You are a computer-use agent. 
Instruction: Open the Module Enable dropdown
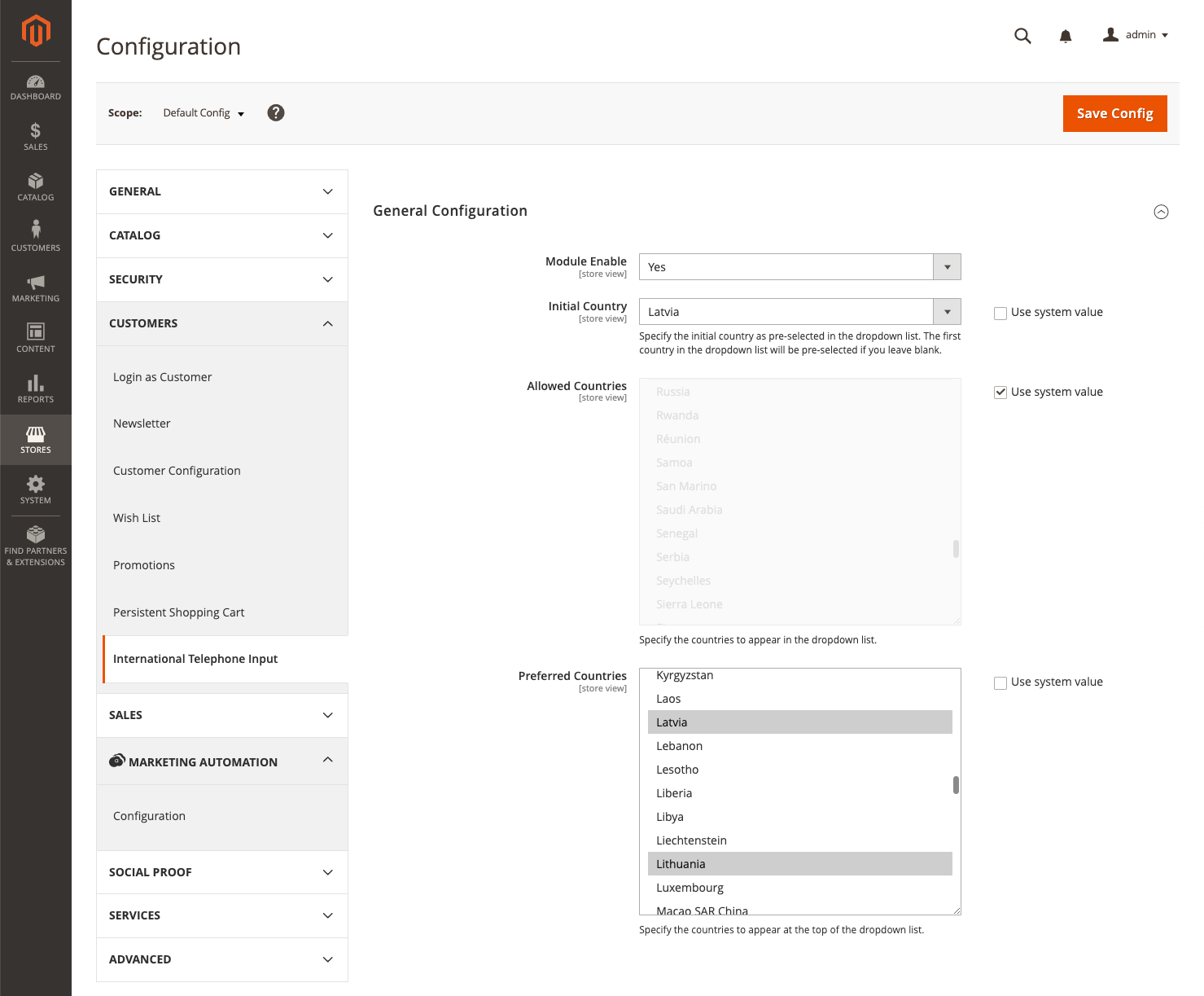(799, 267)
